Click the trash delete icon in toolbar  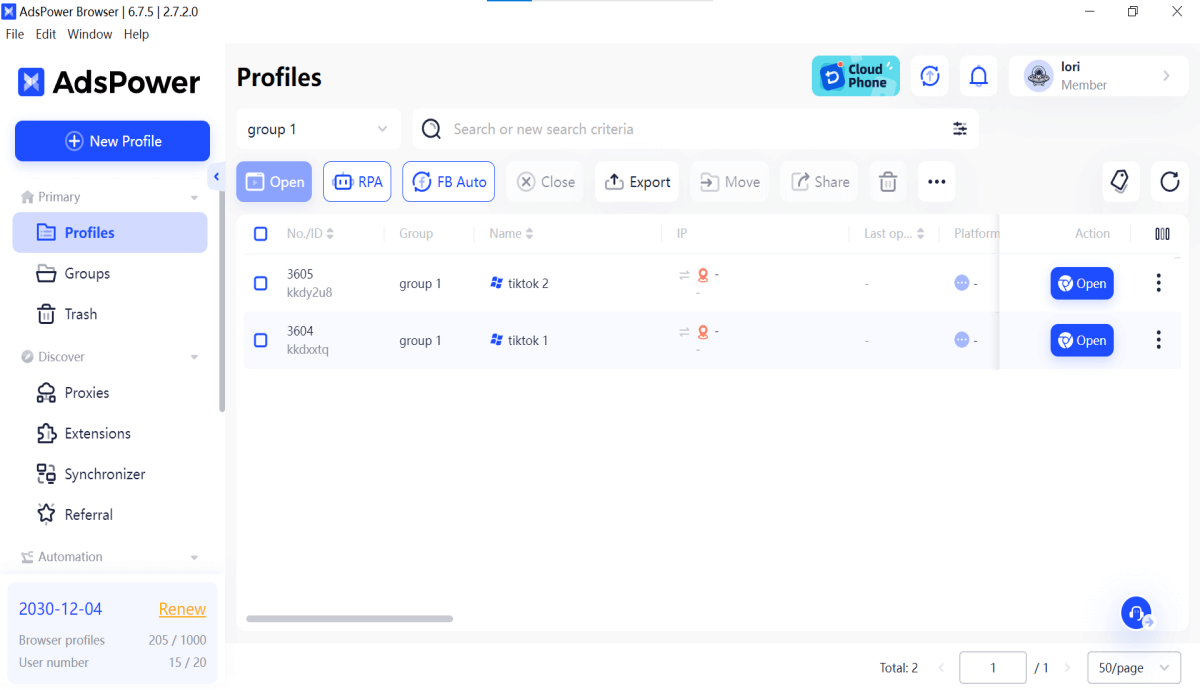tap(887, 182)
